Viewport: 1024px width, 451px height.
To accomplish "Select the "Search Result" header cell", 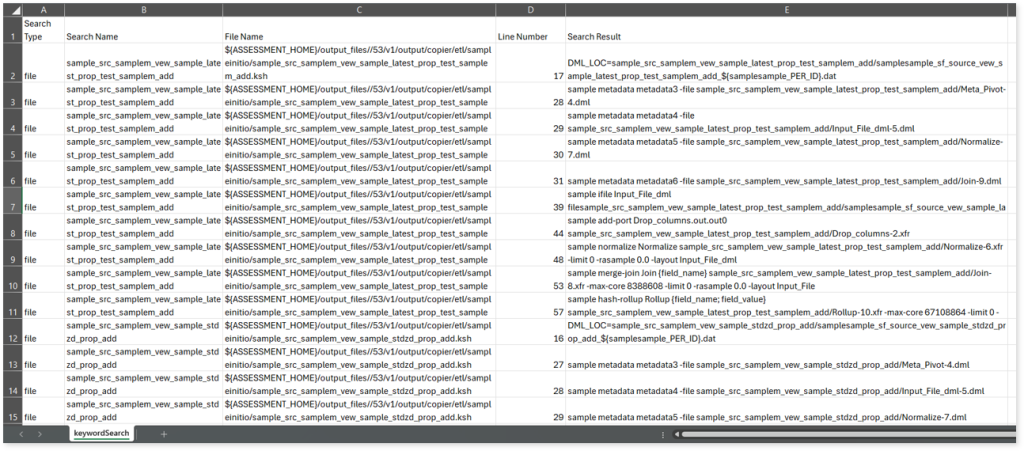I will pyautogui.click(x=787, y=37).
